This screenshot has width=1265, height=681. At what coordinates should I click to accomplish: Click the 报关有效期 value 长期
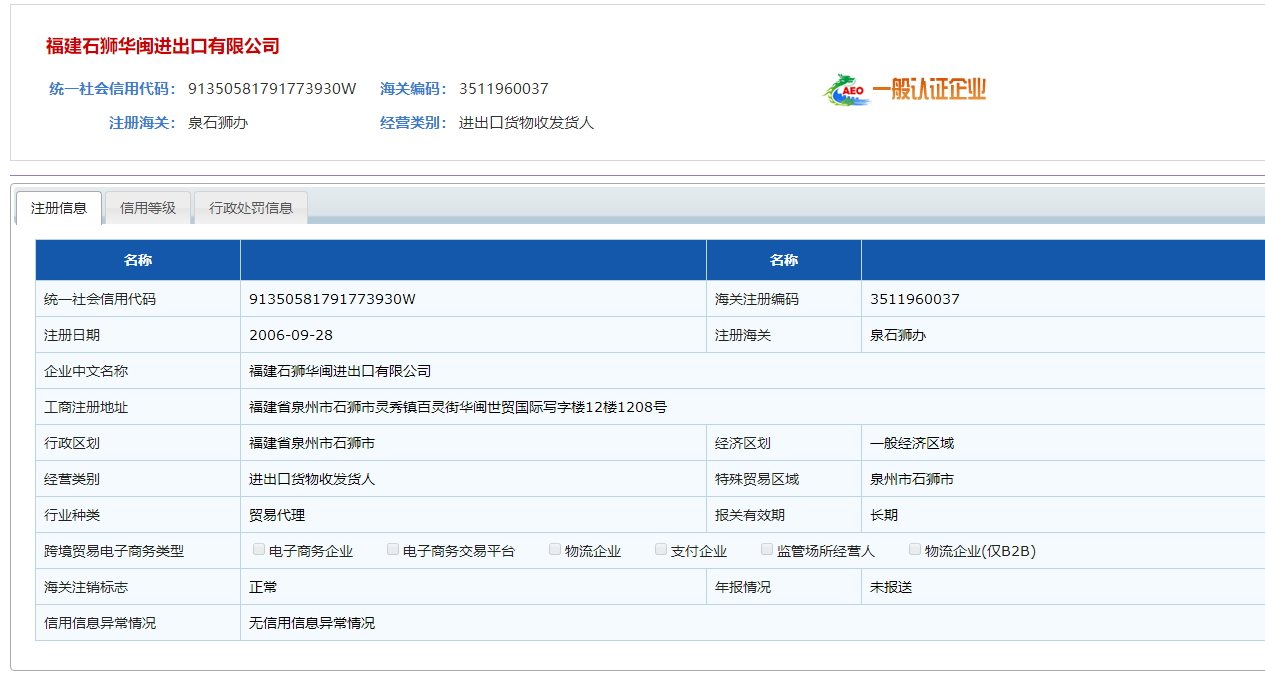(884, 515)
